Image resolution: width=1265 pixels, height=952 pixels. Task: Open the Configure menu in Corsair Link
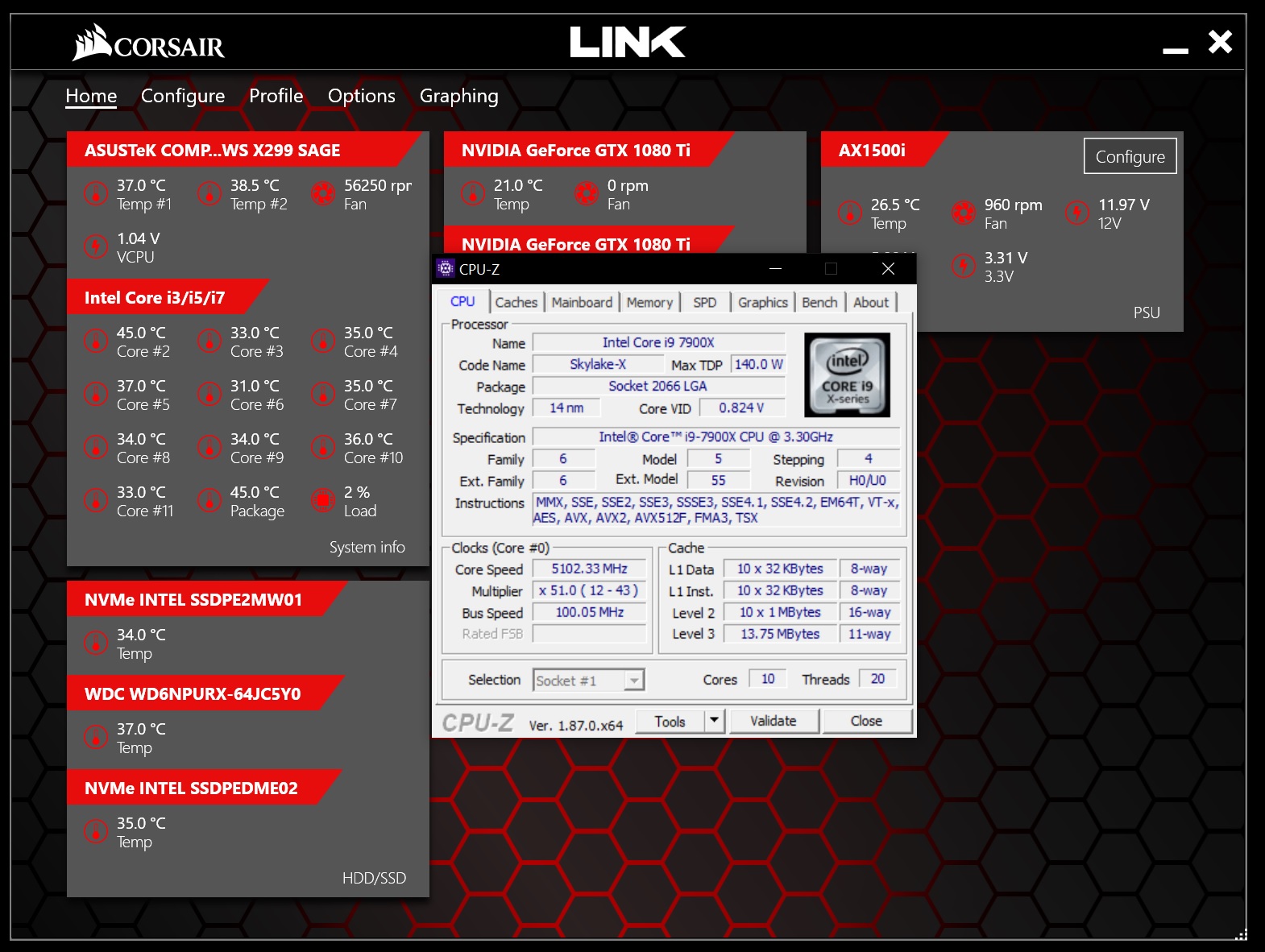click(183, 96)
